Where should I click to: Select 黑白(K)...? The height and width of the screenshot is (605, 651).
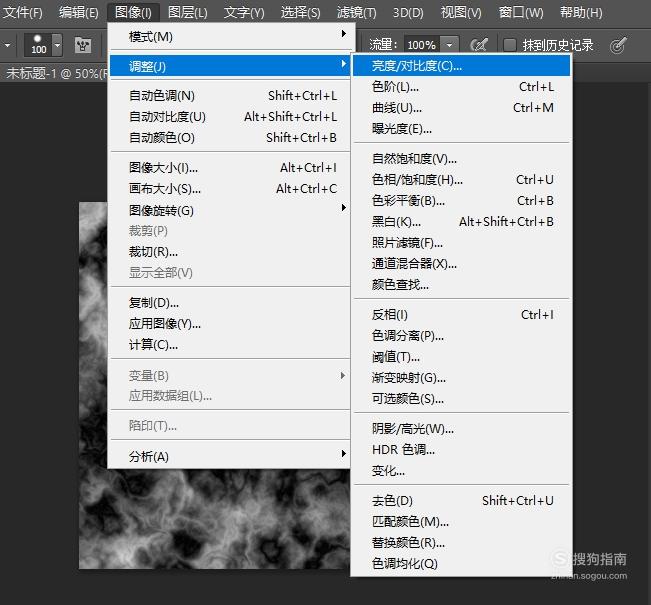(x=461, y=222)
